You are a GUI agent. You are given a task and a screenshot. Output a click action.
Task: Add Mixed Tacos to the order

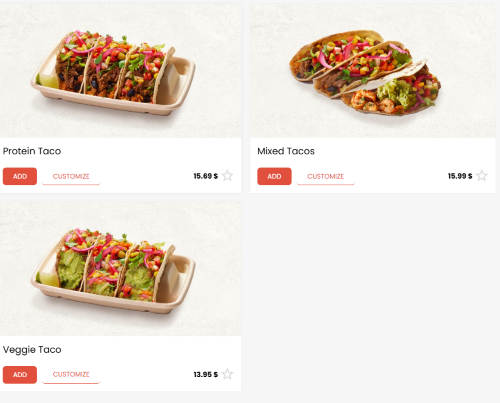click(274, 176)
